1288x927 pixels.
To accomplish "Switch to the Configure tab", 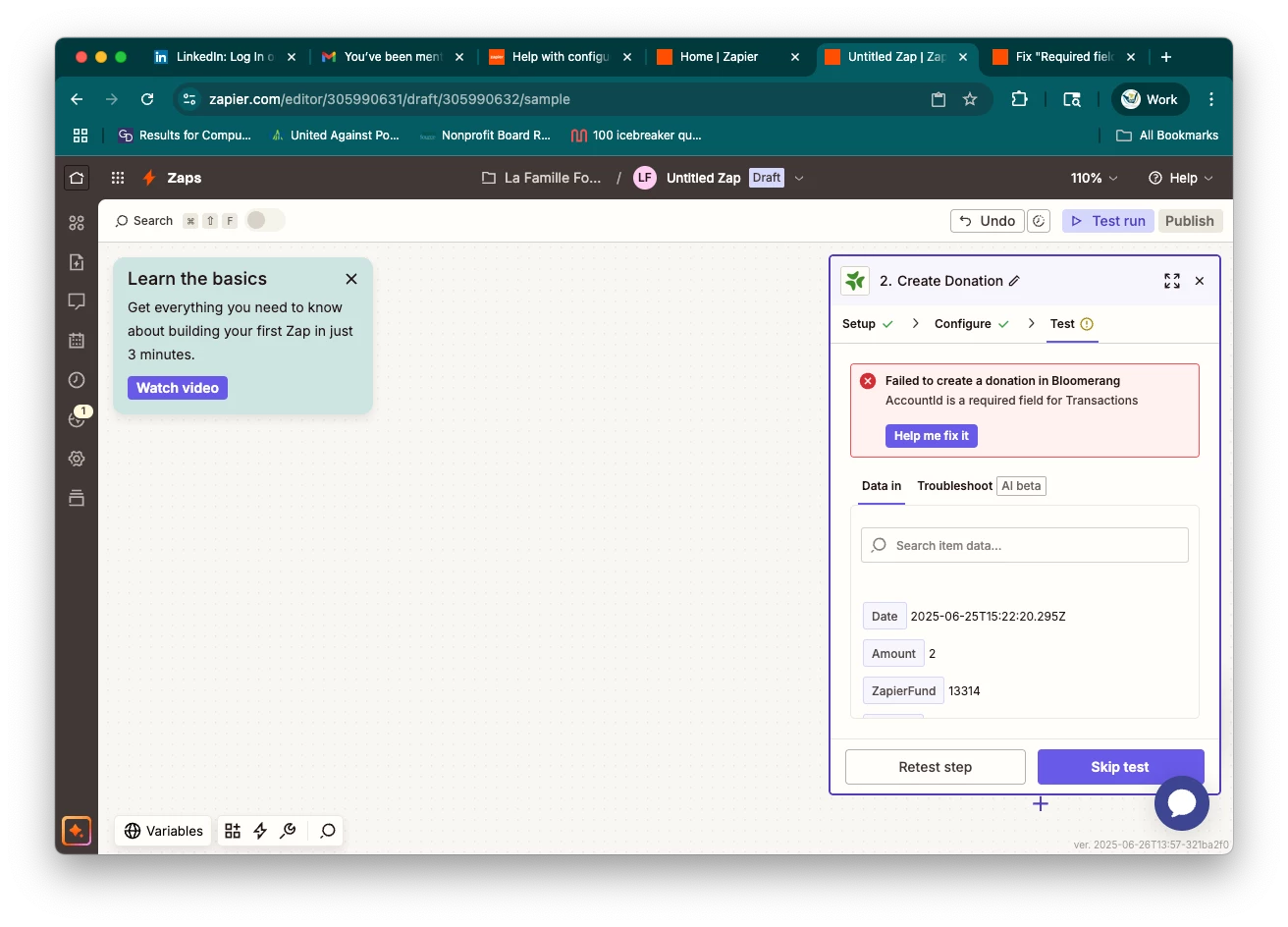I will click(x=972, y=324).
